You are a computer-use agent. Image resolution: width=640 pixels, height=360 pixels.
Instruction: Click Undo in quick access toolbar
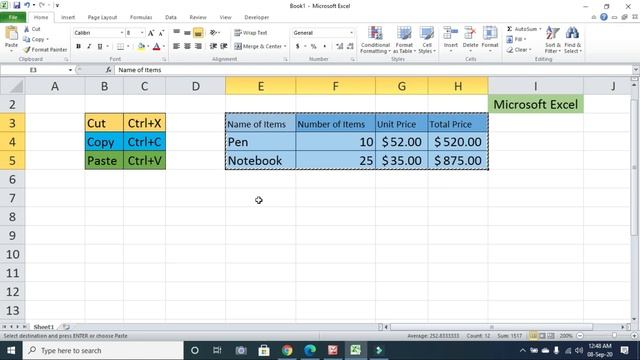click(x=27, y=5)
